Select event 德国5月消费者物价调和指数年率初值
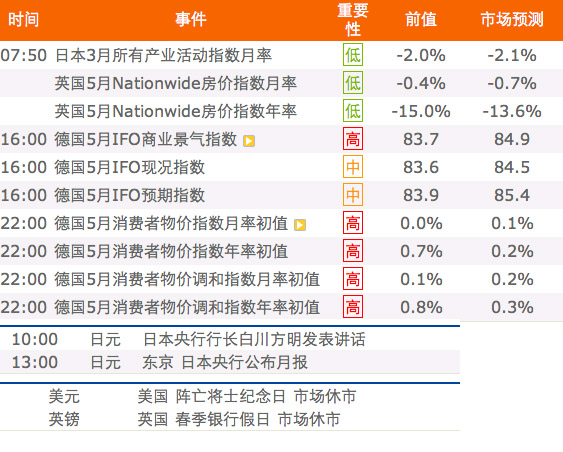Screen dimensions: 563x452 [x=187, y=307]
